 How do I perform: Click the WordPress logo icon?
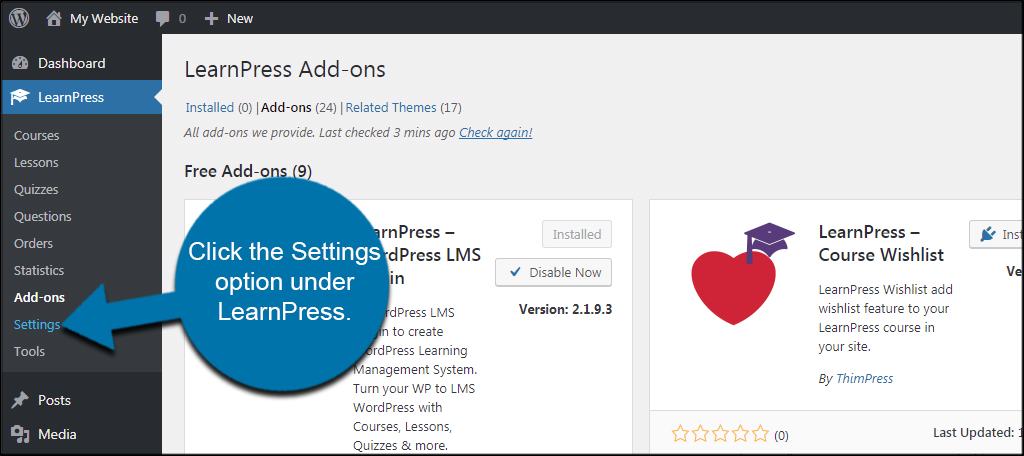tap(19, 18)
